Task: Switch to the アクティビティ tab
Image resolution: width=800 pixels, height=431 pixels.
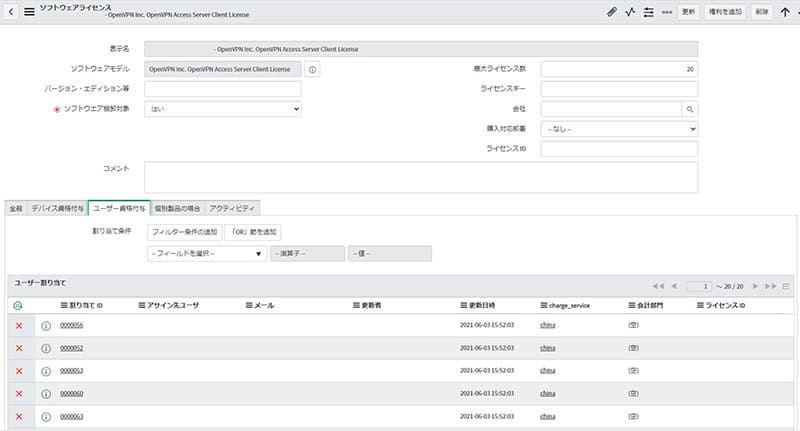Action: point(232,209)
